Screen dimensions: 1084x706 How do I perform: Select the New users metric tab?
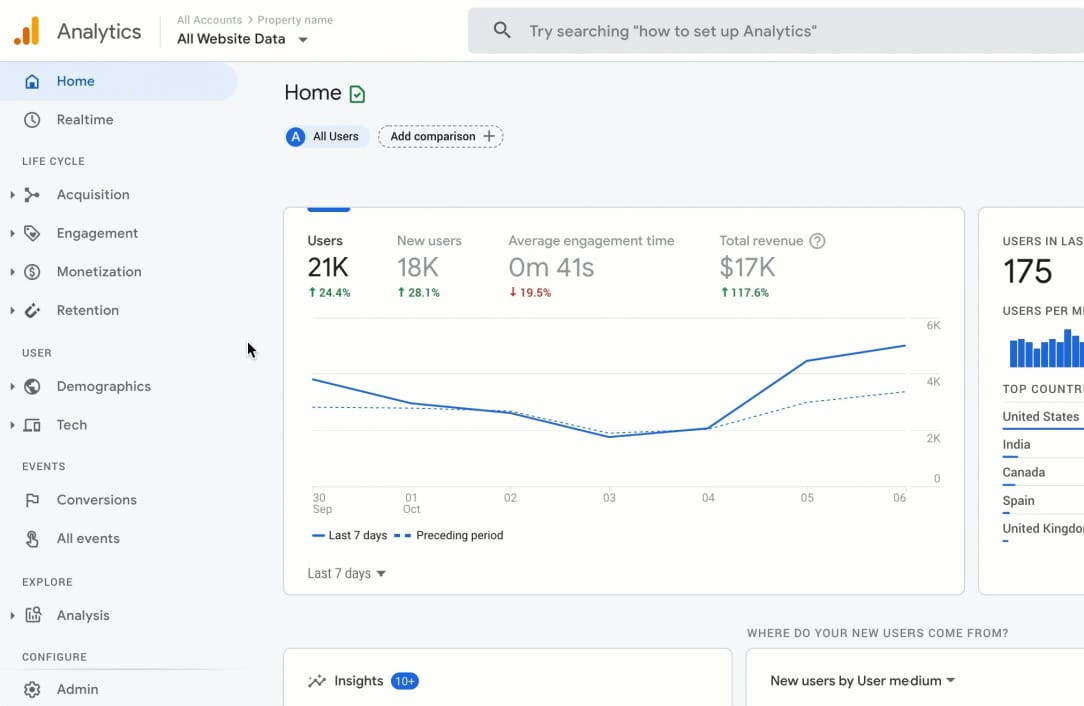[429, 266]
